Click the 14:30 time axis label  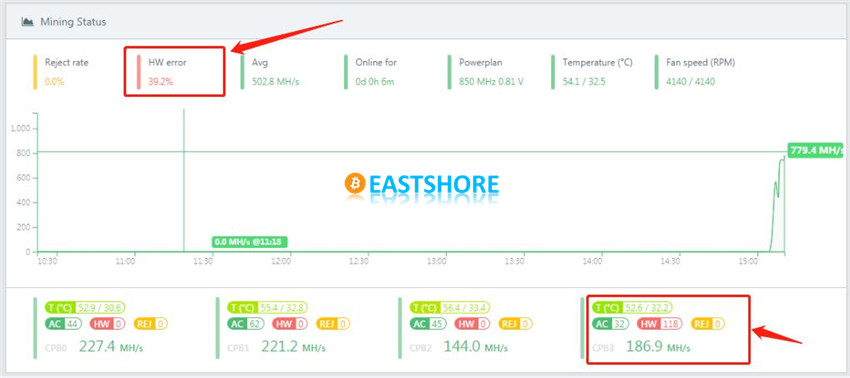coord(671,261)
